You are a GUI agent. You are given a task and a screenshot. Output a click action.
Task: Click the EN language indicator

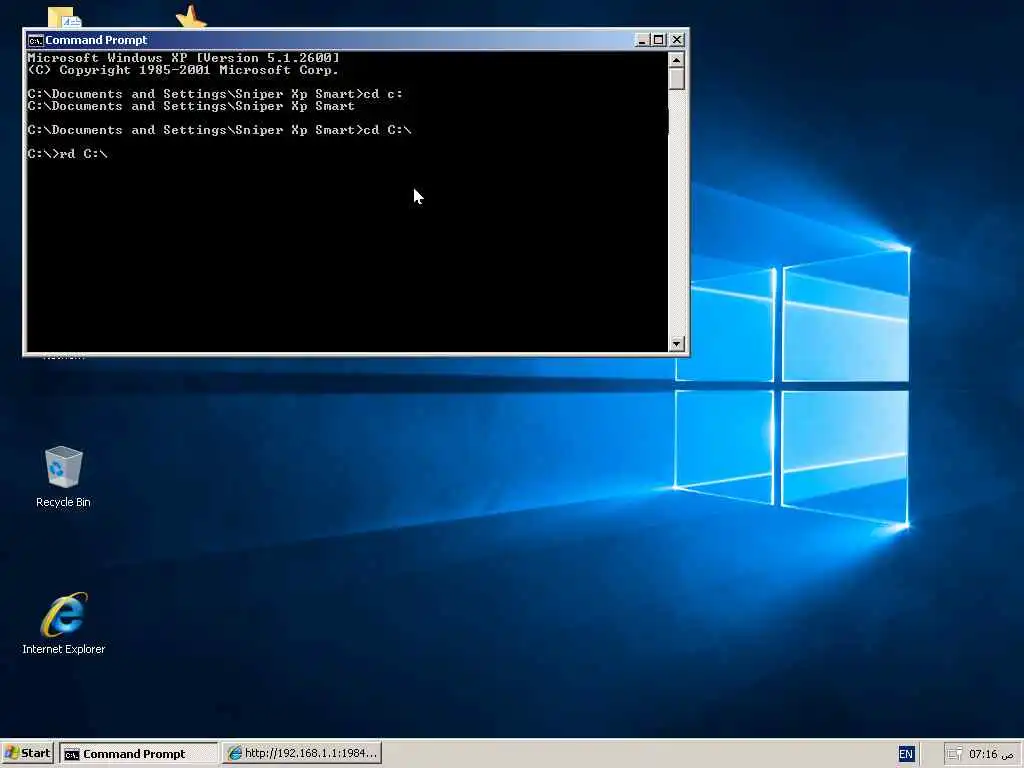(906, 754)
